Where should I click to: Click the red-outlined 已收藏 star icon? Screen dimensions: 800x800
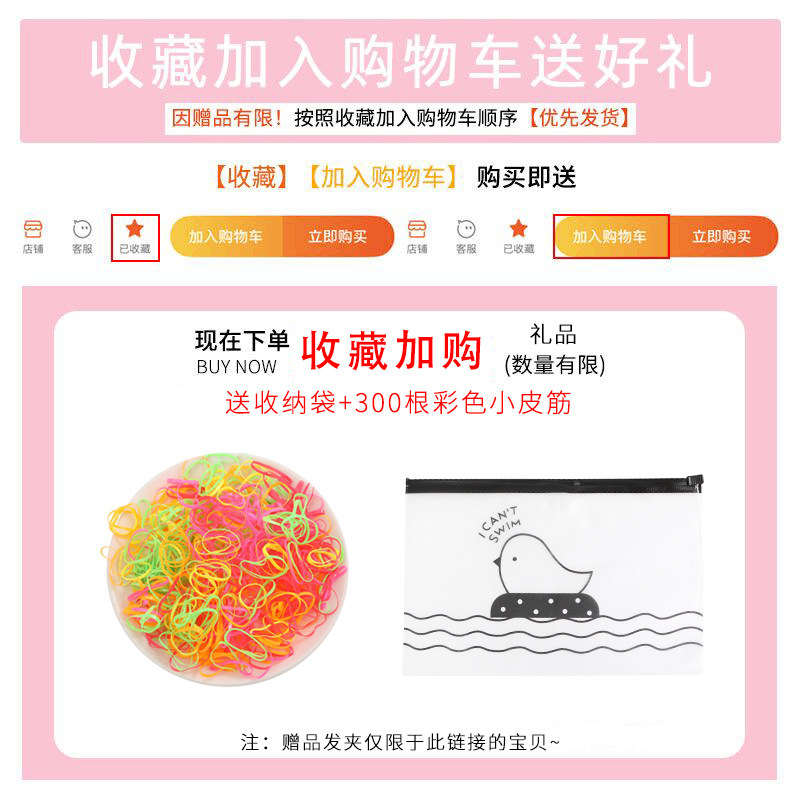point(135,238)
